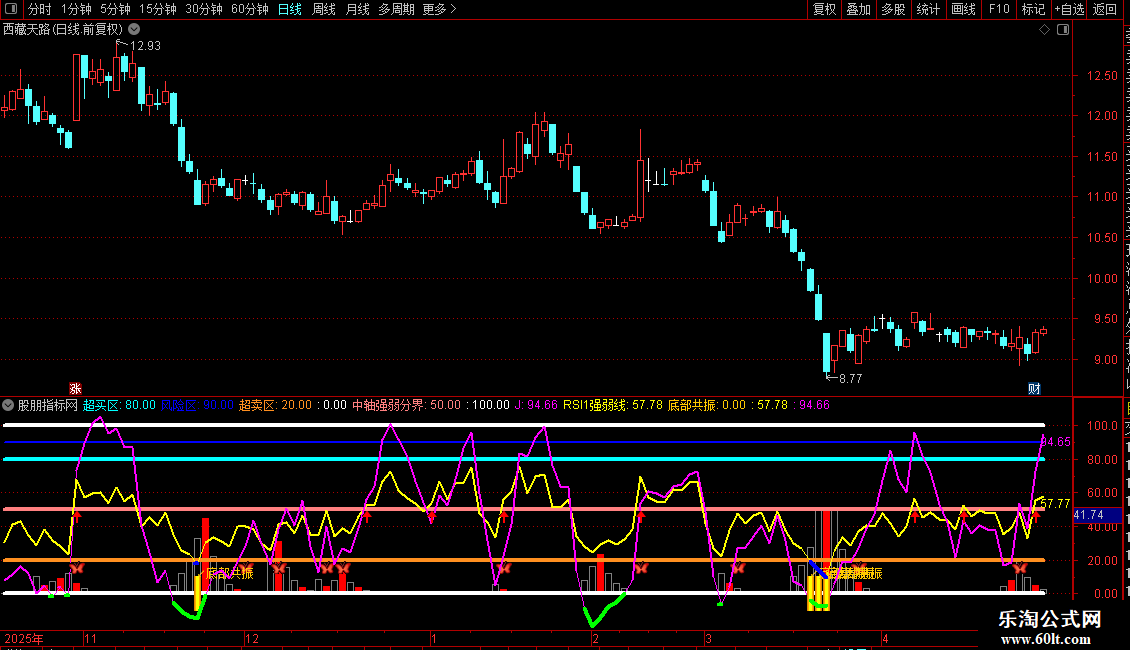This screenshot has width=1130, height=650.
Task: Click the 风险区: 90.00 indicator value
Action: [x=197, y=405]
